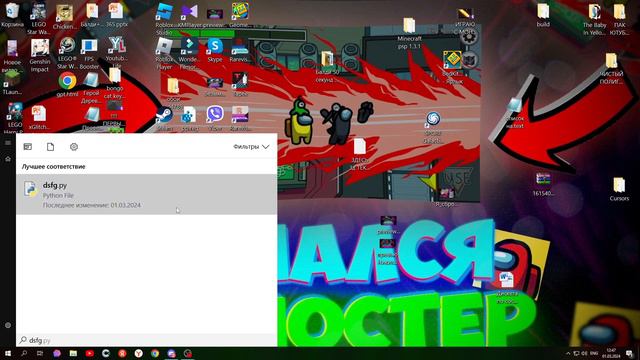Expand the Фильтры dropdown

tap(251, 147)
